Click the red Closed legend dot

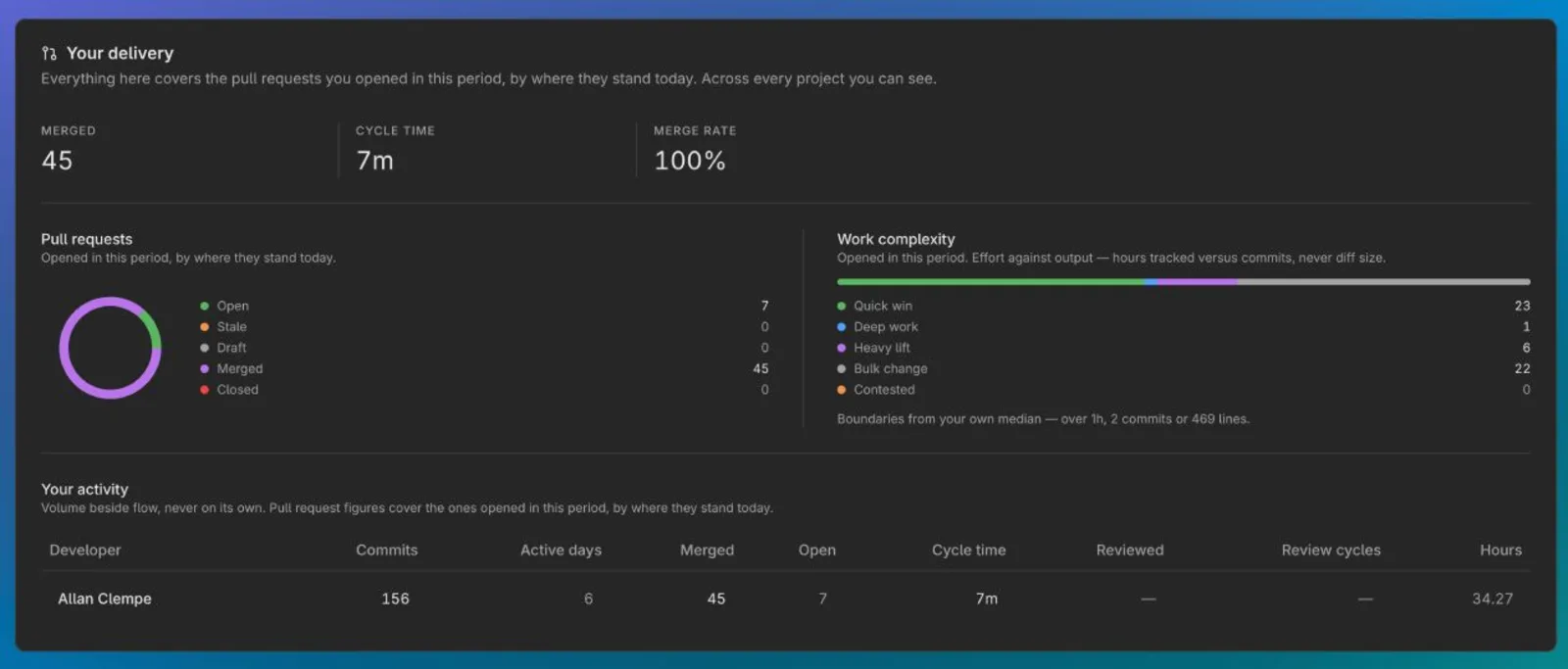pos(205,390)
